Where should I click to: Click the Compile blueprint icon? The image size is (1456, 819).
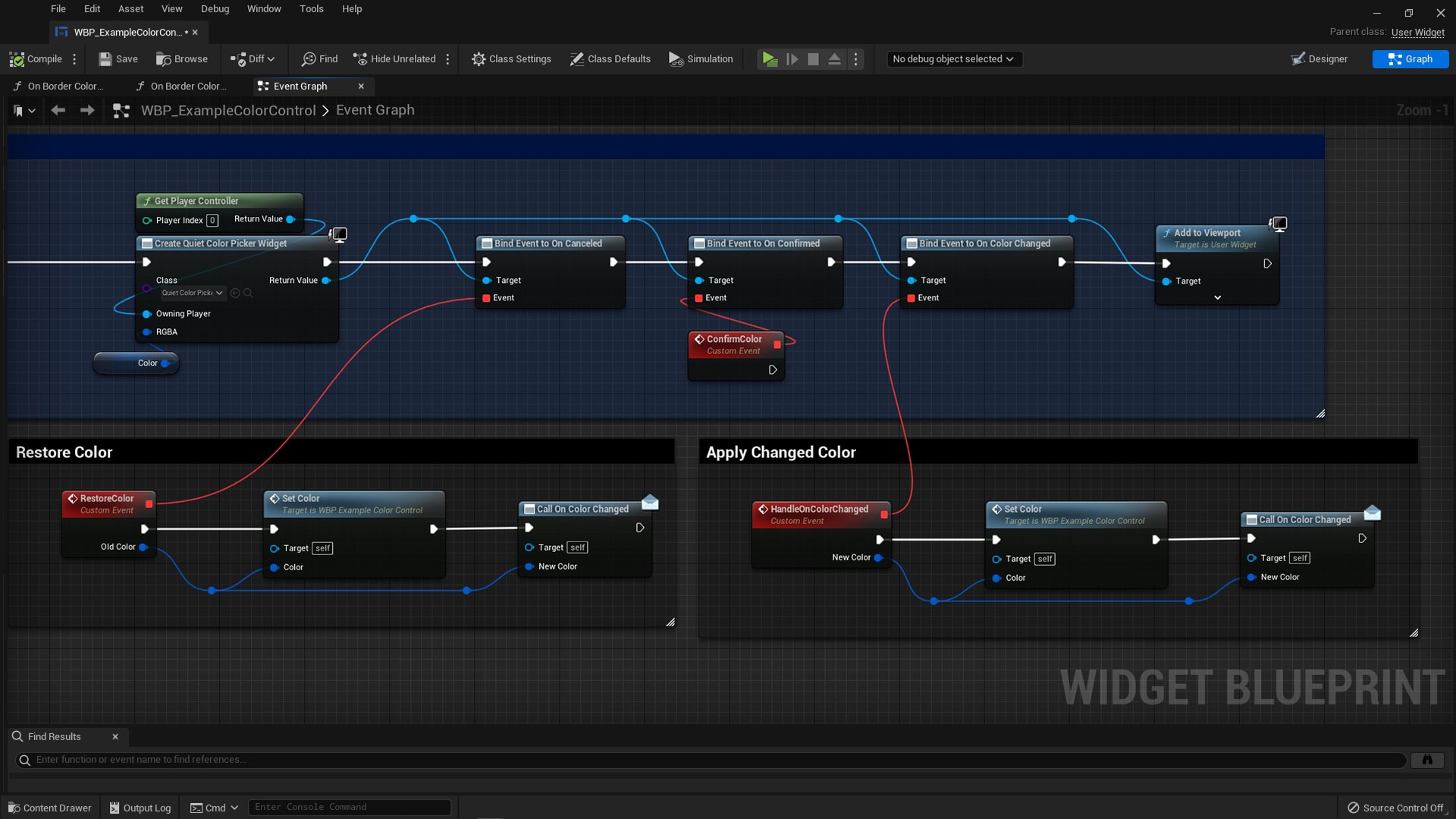click(x=17, y=58)
